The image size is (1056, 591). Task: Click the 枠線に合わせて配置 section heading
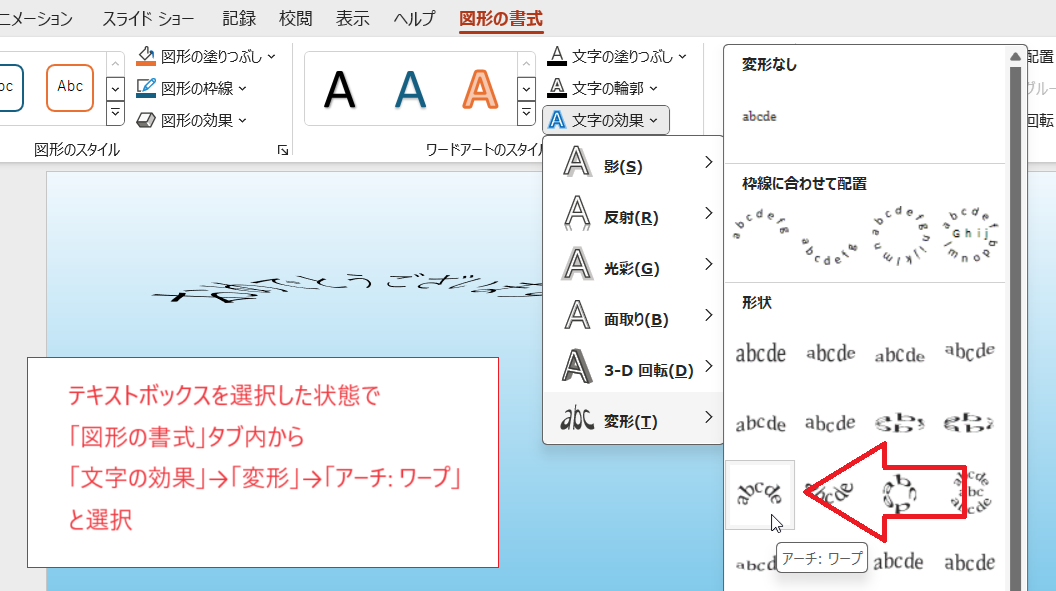[x=804, y=184]
